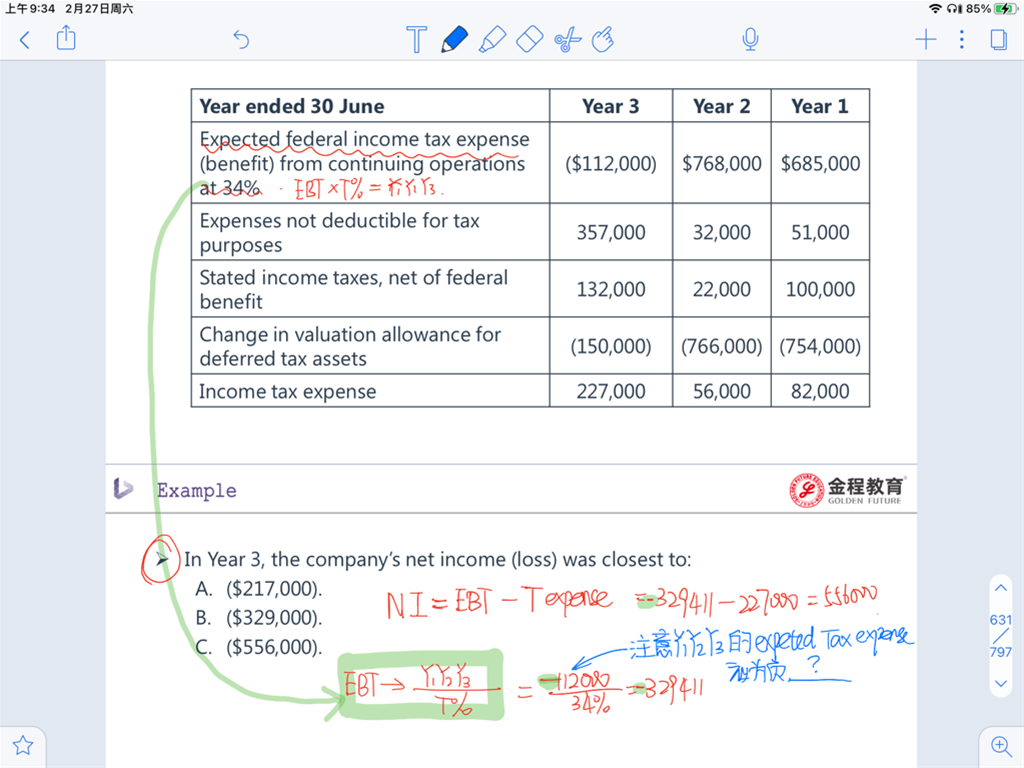Tap the ($112,000) table cell
Image resolution: width=1024 pixels, height=768 pixels.
(x=611, y=163)
